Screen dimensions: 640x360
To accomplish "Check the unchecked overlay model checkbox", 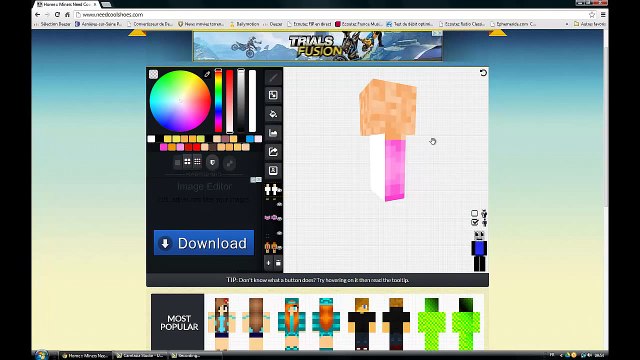I will (x=474, y=213).
